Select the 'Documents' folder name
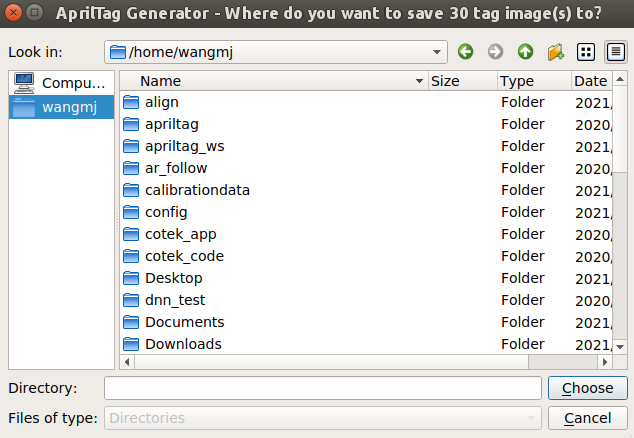This screenshot has width=634, height=438. (x=185, y=322)
